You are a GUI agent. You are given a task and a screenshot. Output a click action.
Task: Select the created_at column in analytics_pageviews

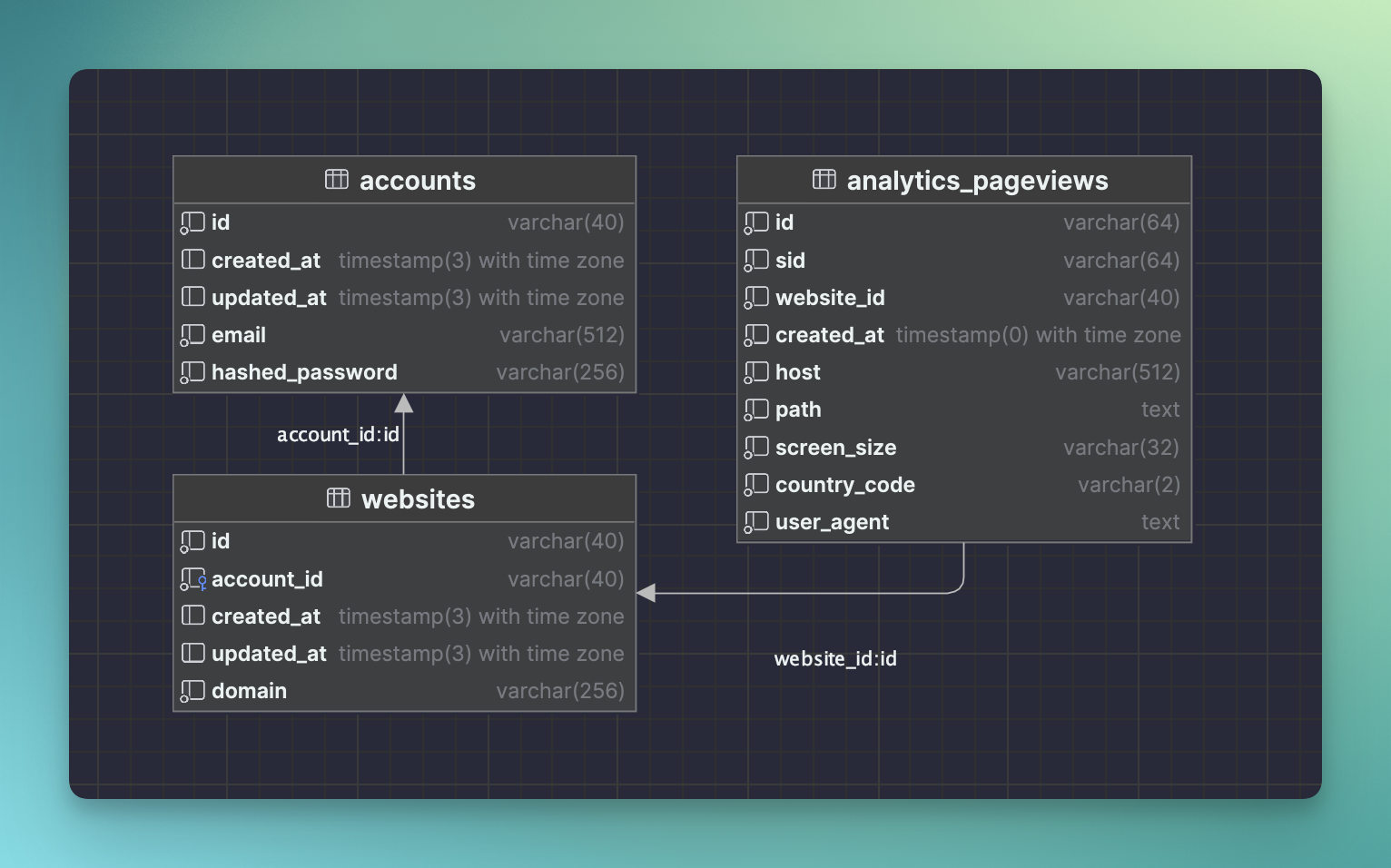[830, 336]
